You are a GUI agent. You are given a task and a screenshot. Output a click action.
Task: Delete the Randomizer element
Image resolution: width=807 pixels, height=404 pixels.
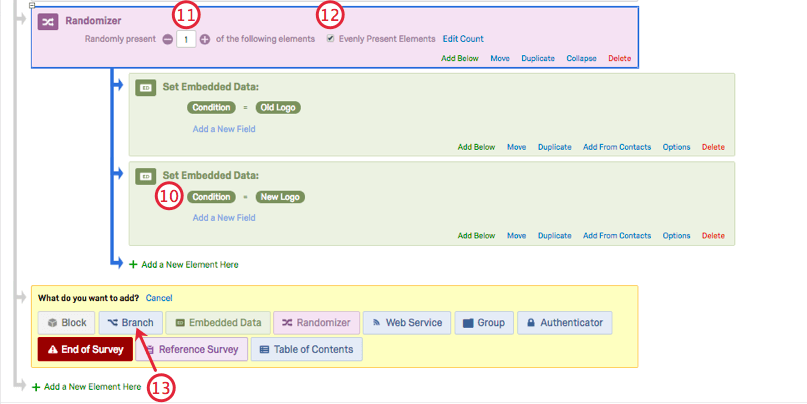[x=620, y=58]
